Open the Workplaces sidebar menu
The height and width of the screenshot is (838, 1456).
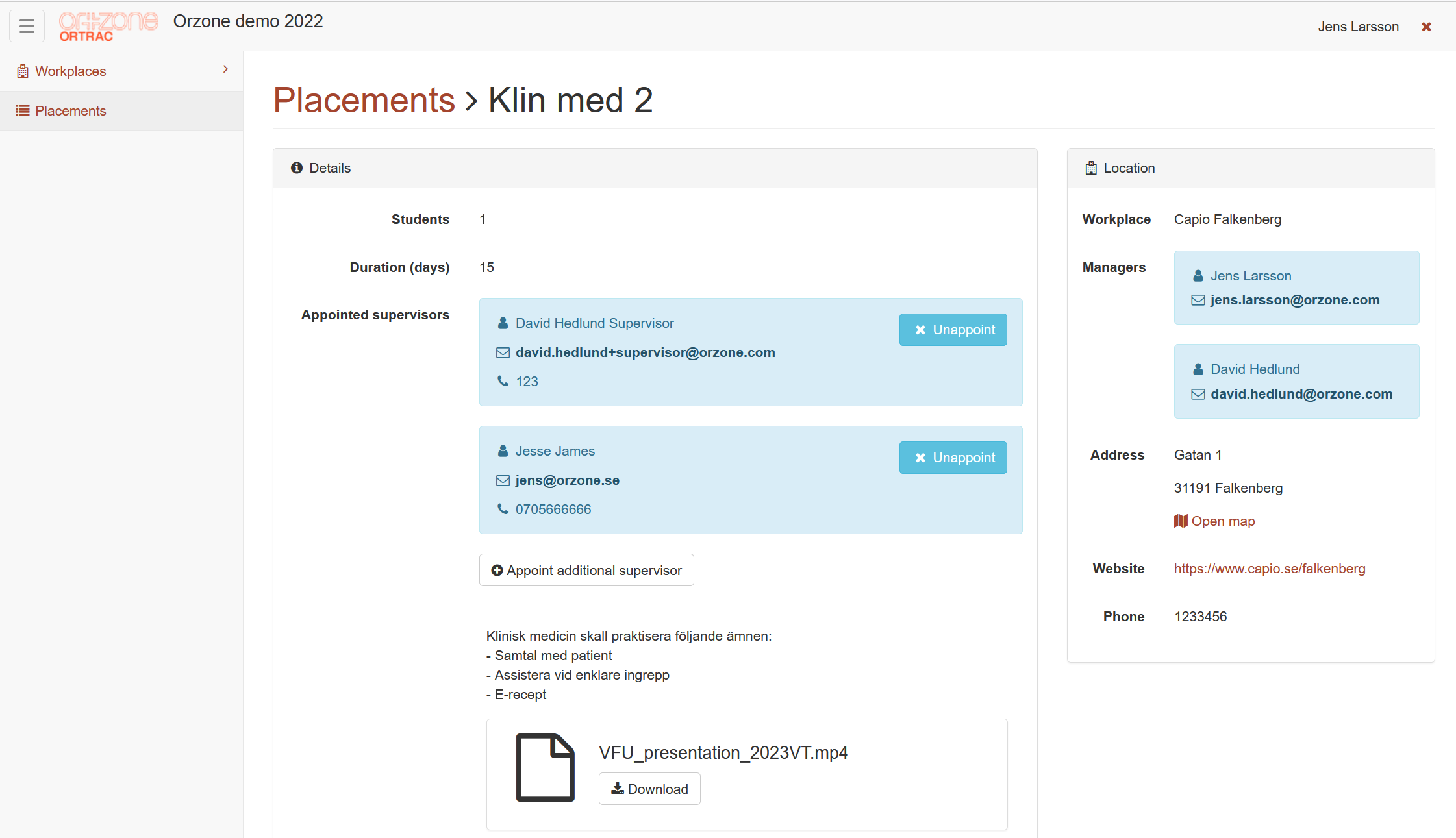[71, 71]
